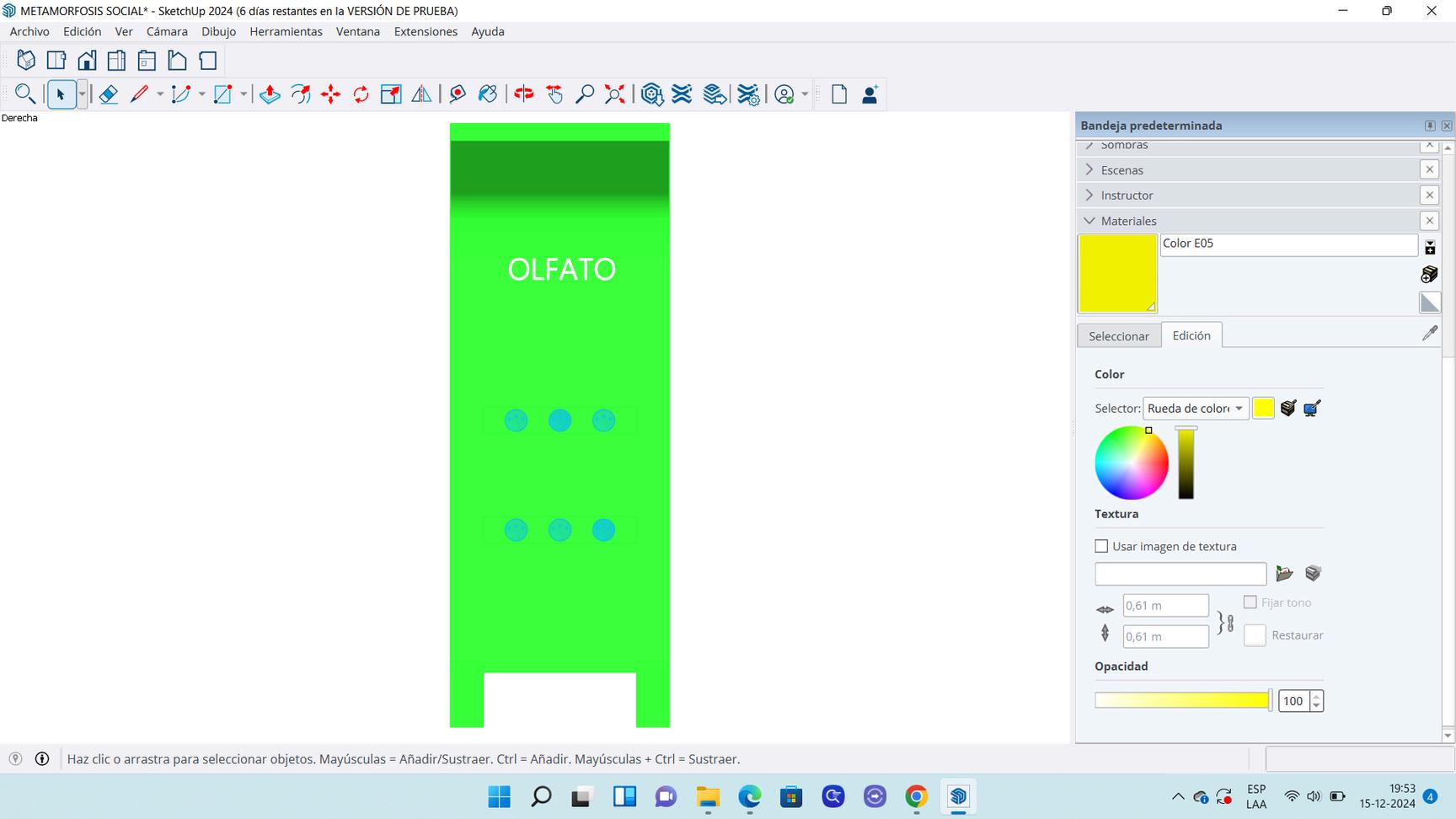Switch to the Left view icon
The height and width of the screenshot is (819, 1456).
tap(178, 61)
